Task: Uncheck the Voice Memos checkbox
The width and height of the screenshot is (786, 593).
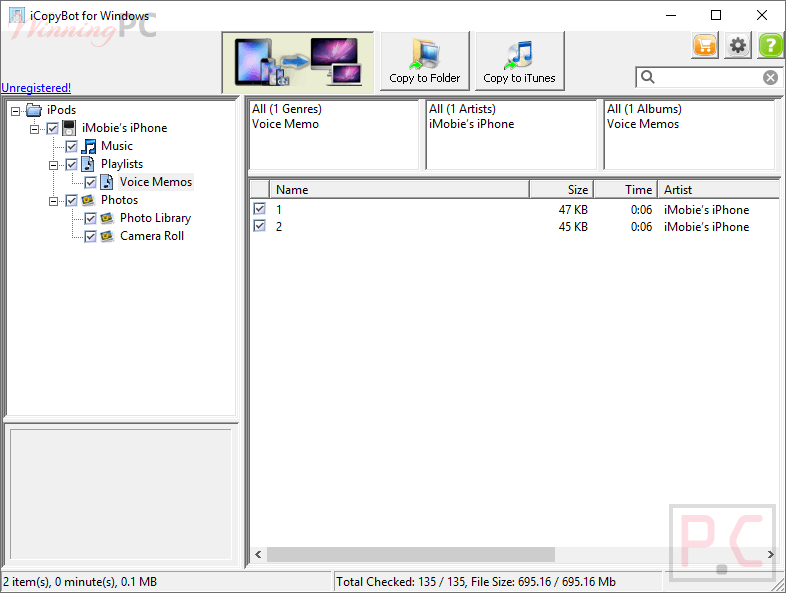Action: pyautogui.click(x=90, y=182)
